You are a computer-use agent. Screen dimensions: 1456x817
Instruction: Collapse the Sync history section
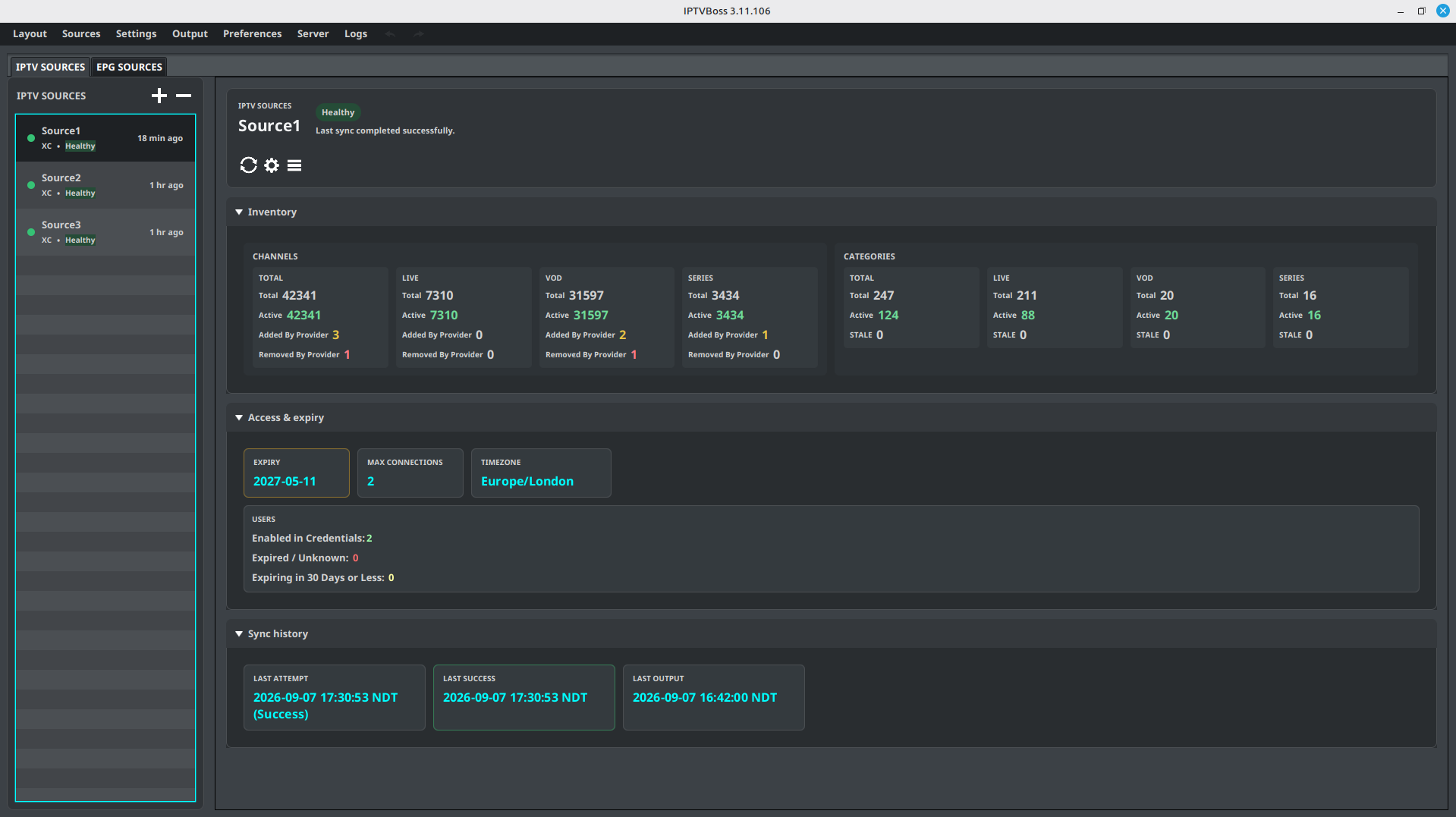click(239, 634)
